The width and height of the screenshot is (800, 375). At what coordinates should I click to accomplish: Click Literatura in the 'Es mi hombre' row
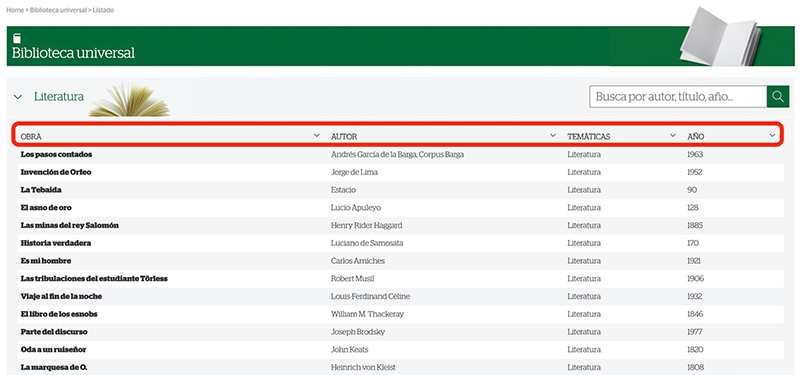[584, 261]
